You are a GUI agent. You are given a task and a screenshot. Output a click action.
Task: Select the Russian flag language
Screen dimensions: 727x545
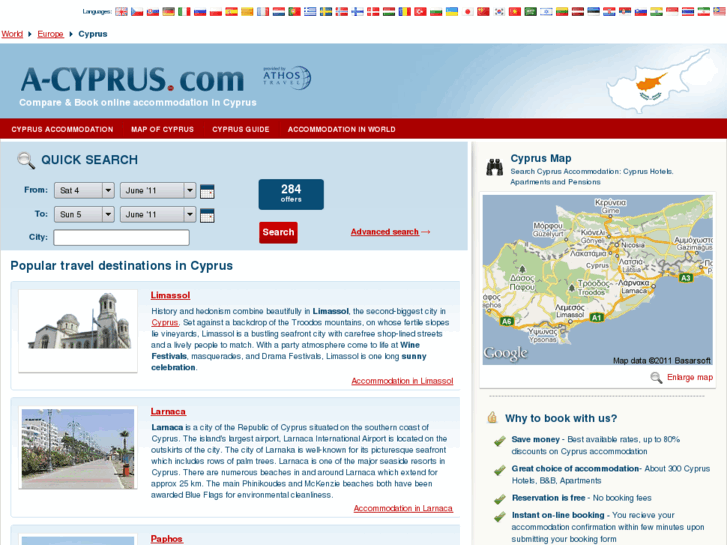coord(200,12)
